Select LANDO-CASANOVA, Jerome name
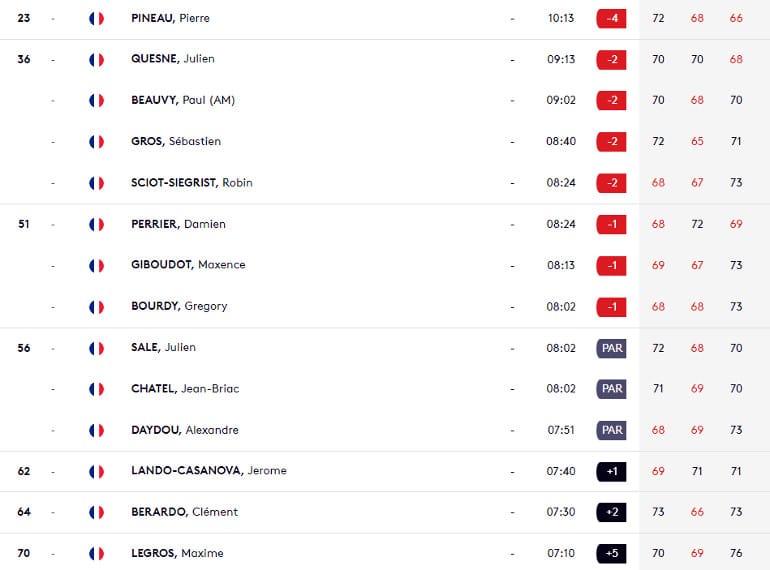Screen dimensions: 770x570 pos(209,471)
